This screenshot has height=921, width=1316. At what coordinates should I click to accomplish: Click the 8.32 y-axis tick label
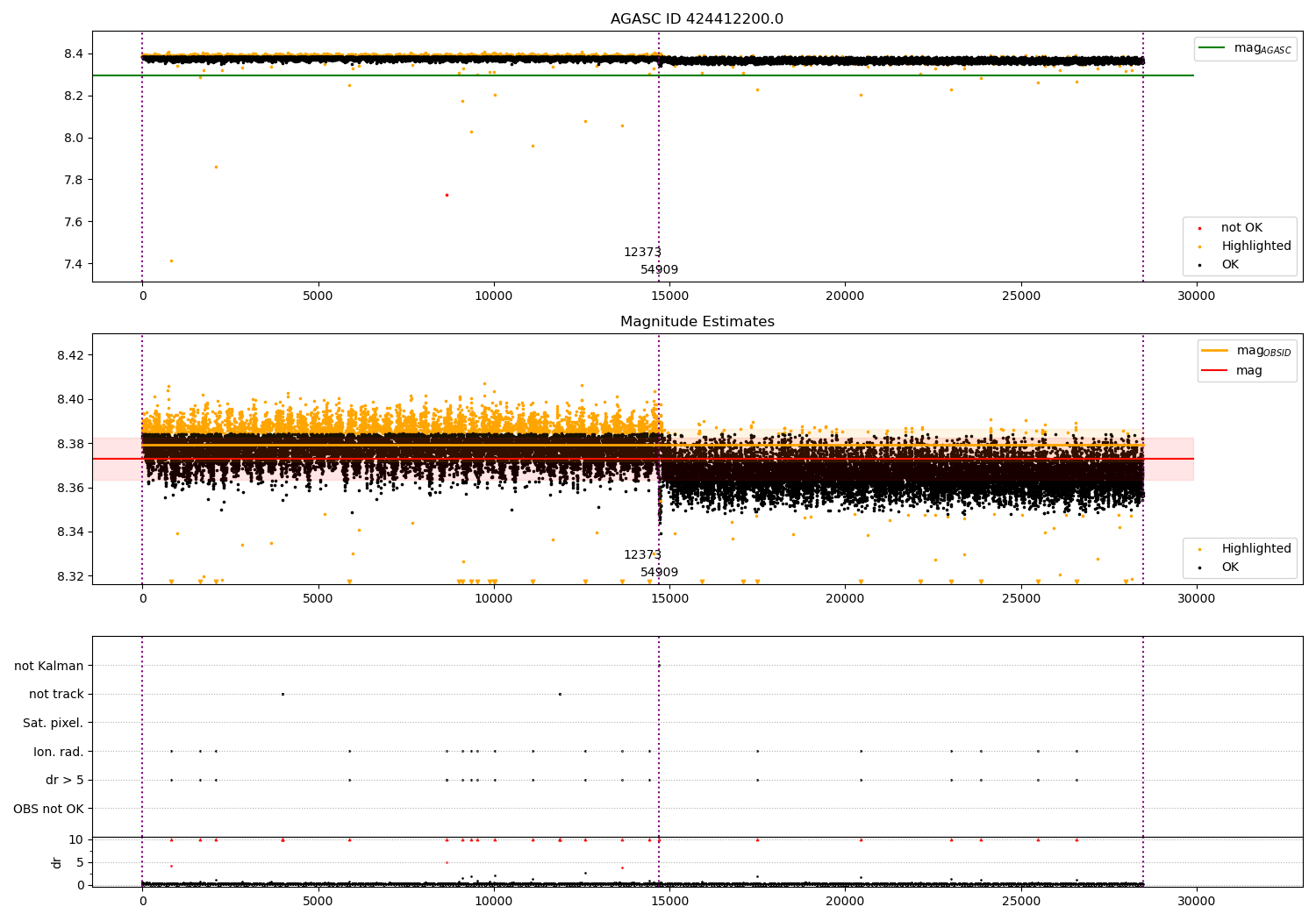click(70, 576)
